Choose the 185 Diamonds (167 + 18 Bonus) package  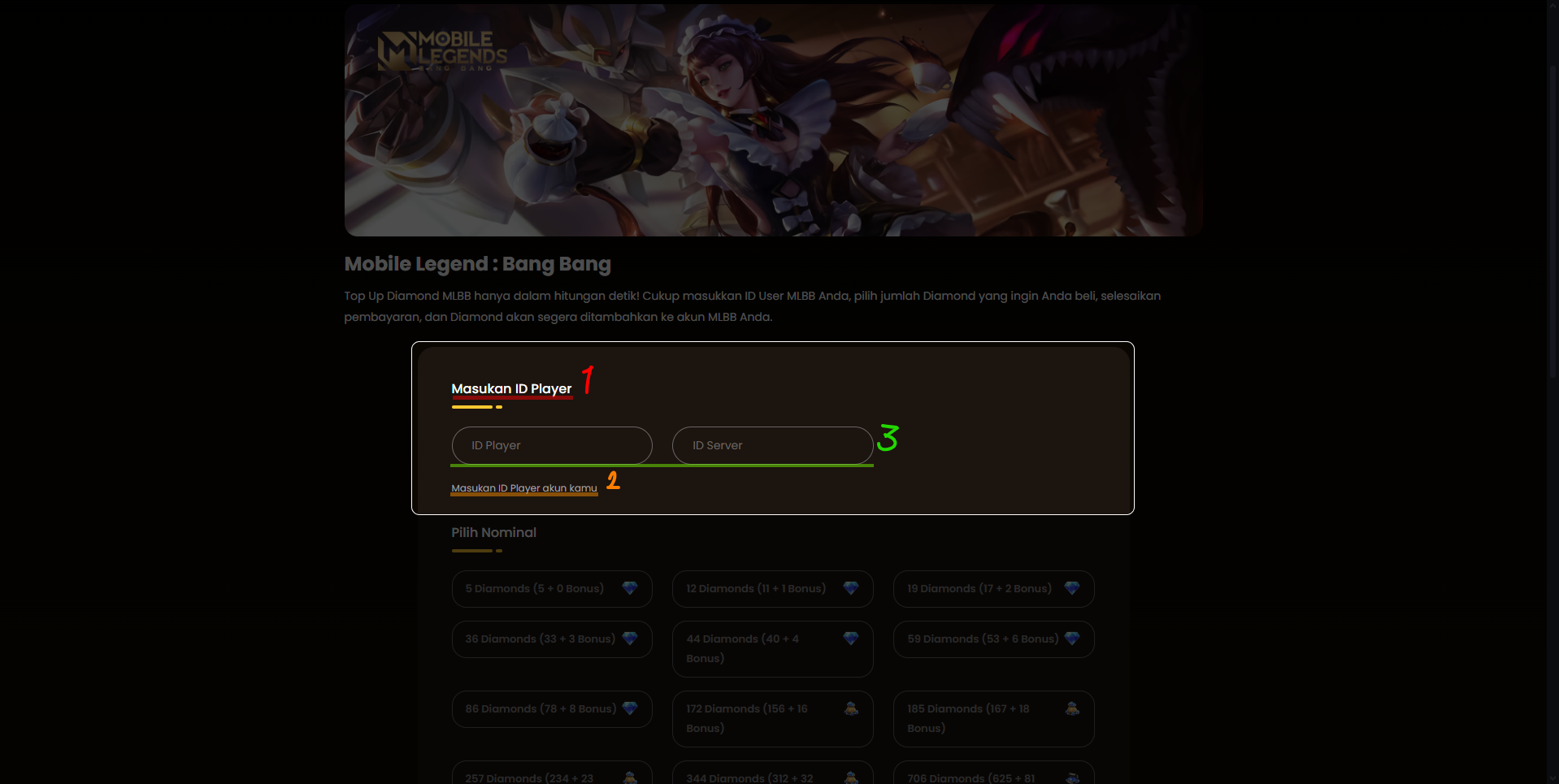coord(993,719)
